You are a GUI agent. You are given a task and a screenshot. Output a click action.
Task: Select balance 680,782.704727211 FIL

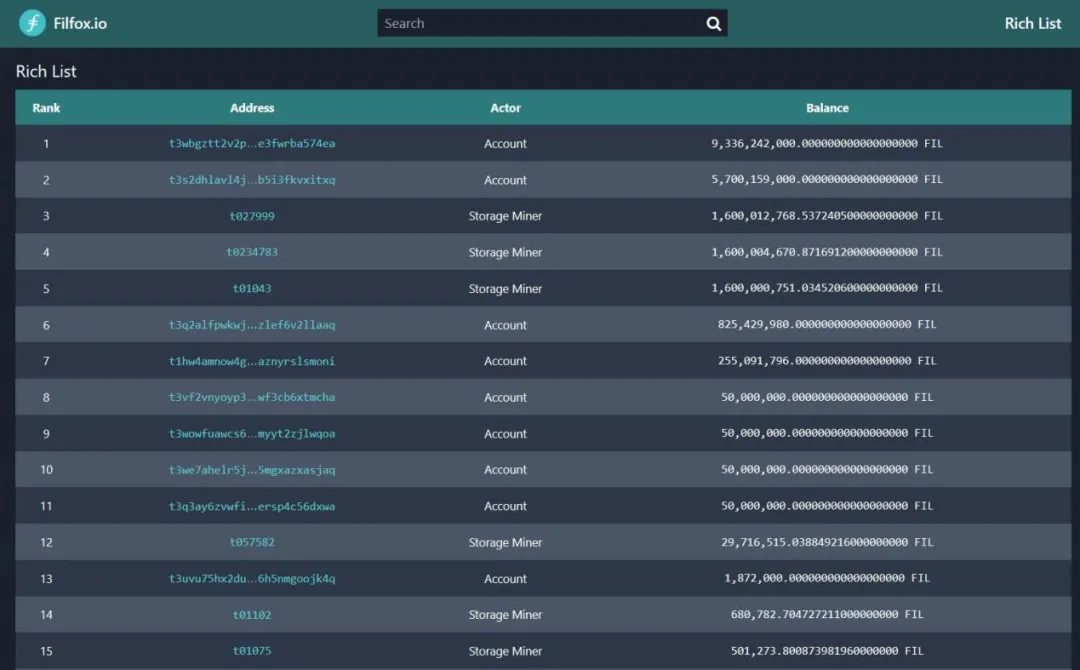(827, 614)
